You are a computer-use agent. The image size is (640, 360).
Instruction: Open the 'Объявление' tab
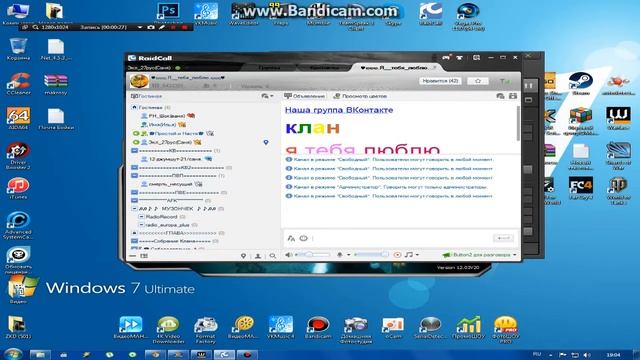click(305, 96)
